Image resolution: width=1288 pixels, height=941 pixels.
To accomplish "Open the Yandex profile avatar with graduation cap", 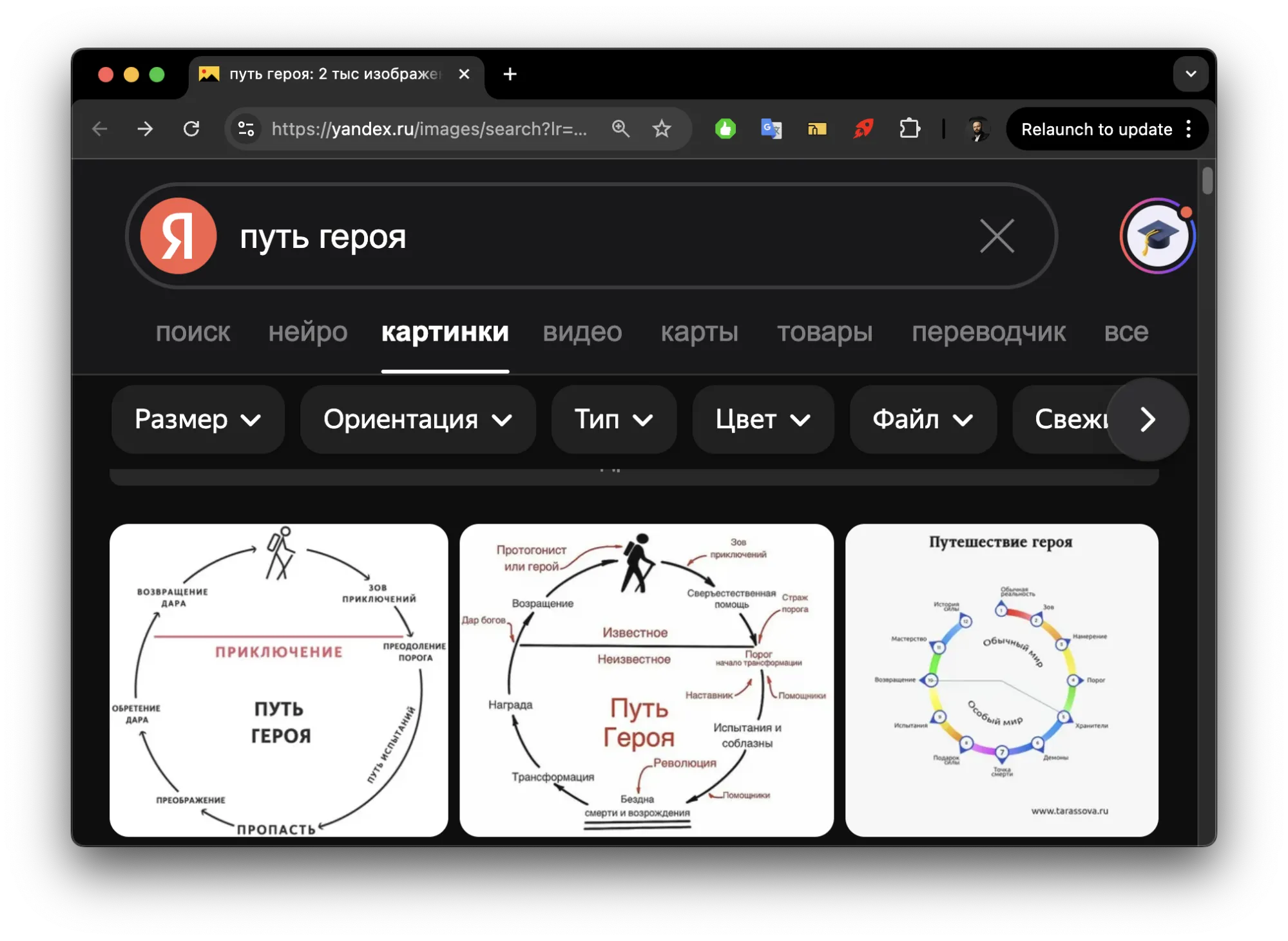I will [x=1157, y=236].
